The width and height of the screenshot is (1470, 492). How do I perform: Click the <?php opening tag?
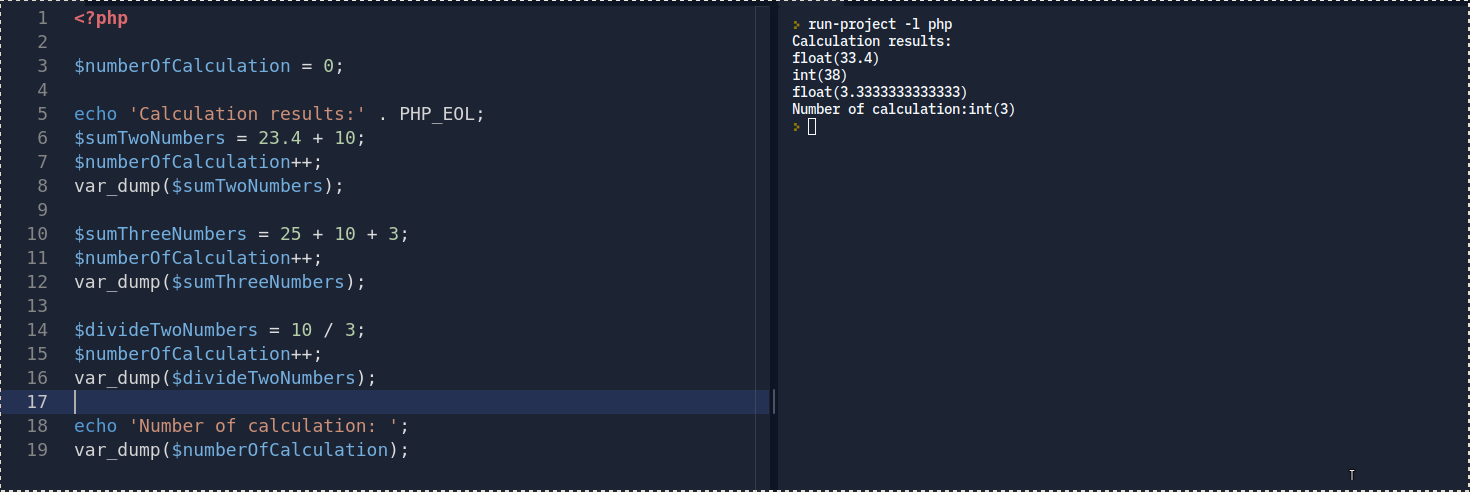coord(101,18)
